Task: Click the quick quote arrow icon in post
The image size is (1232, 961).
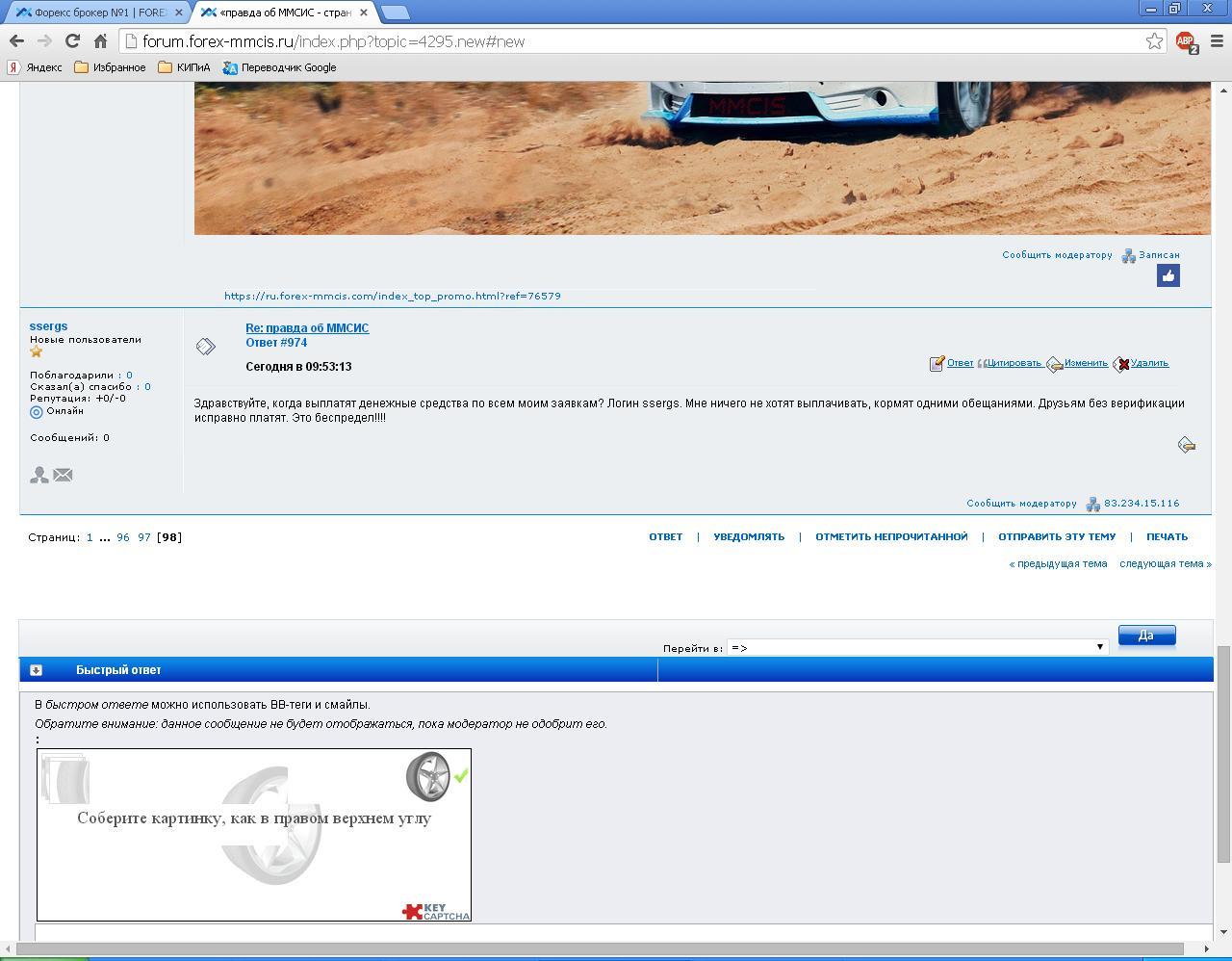Action: [x=1186, y=445]
